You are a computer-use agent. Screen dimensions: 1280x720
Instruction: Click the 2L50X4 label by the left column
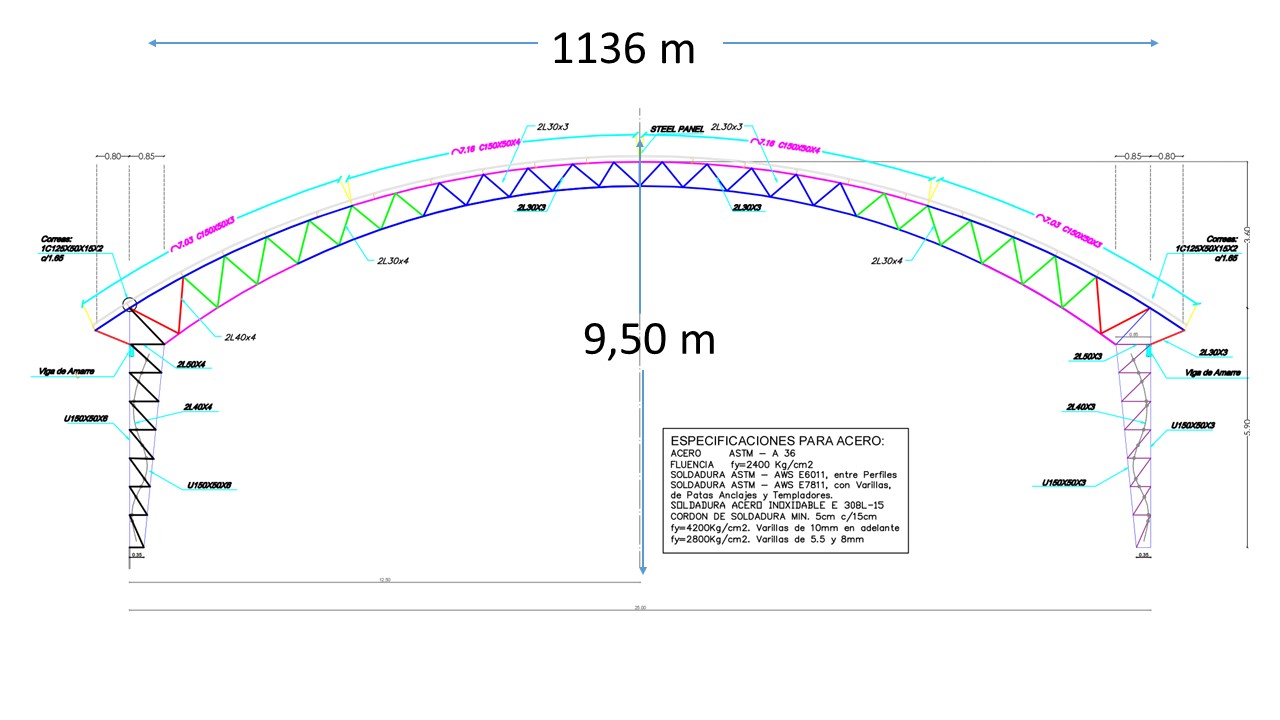pyautogui.click(x=191, y=363)
